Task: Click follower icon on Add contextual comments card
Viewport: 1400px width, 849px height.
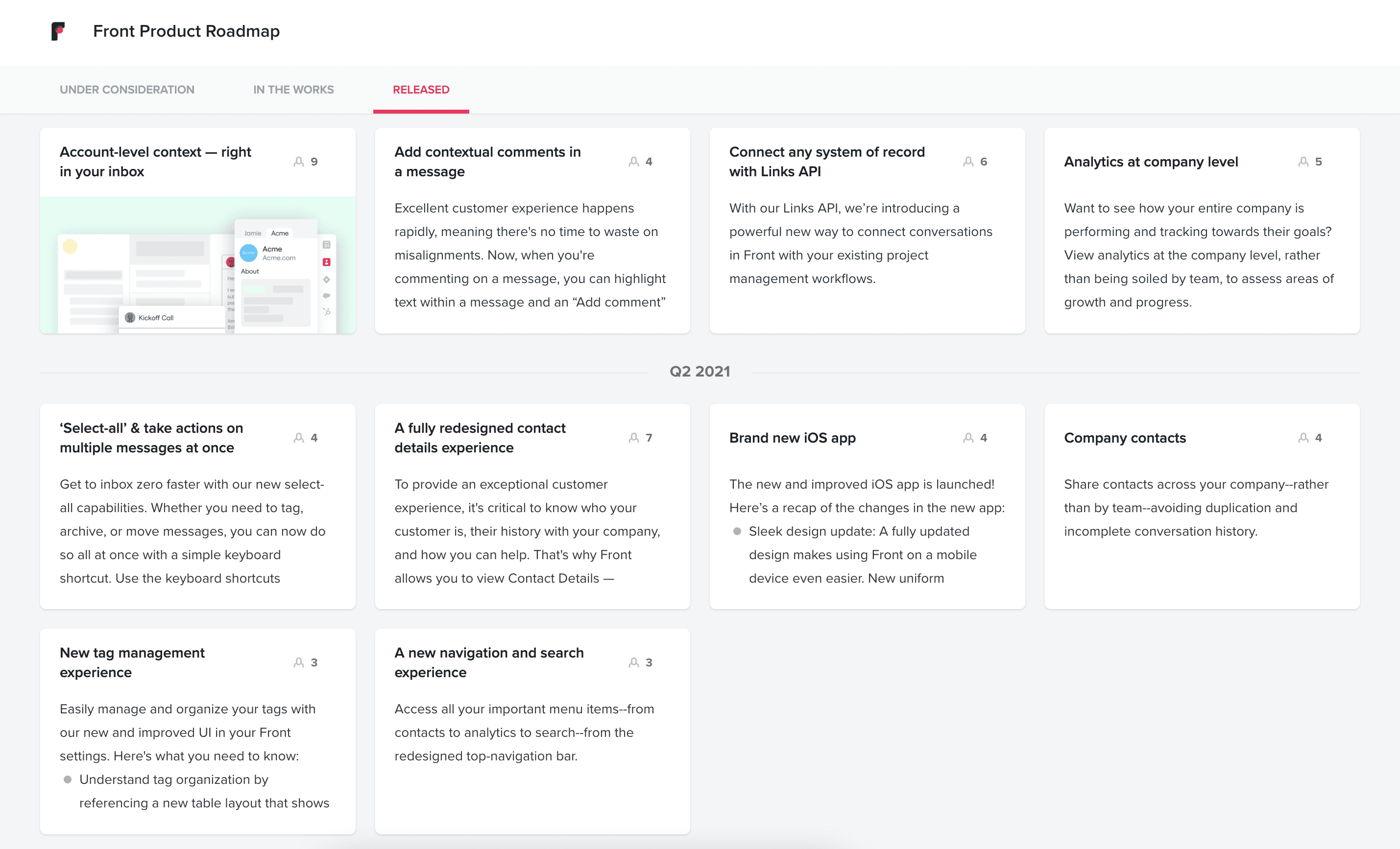Action: point(633,162)
